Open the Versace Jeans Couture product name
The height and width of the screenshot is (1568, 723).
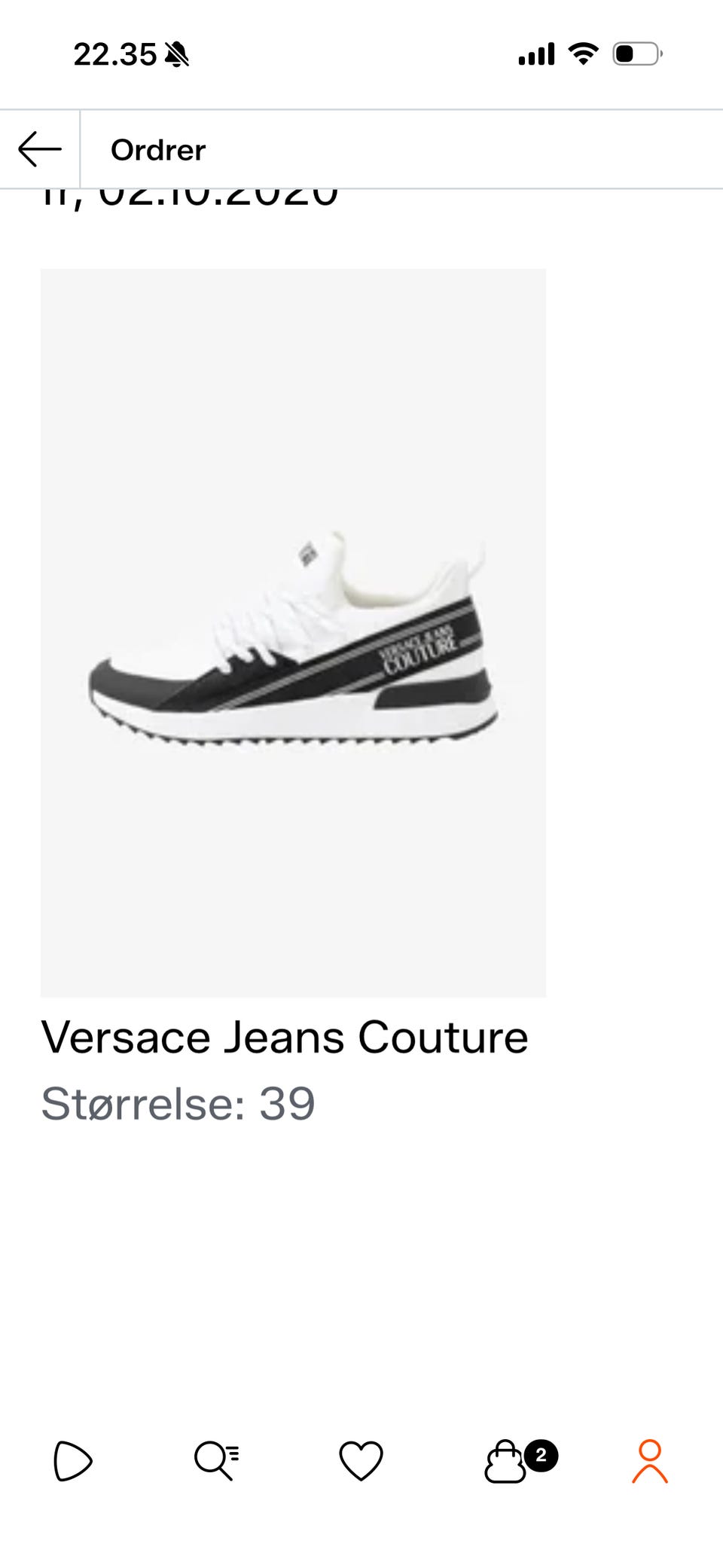pos(285,1038)
